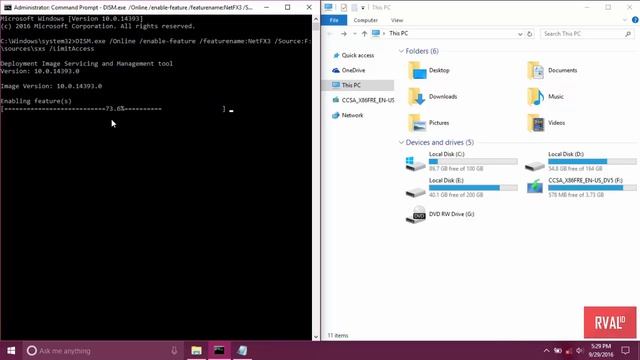Open the taskbar clock and date

602,351
